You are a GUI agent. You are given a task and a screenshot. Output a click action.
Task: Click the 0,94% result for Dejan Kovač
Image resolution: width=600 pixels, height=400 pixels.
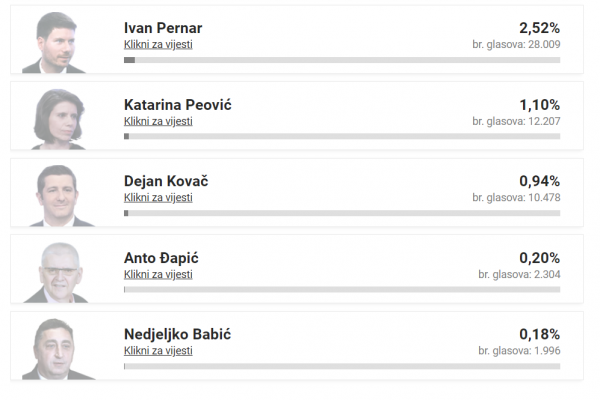(x=539, y=181)
